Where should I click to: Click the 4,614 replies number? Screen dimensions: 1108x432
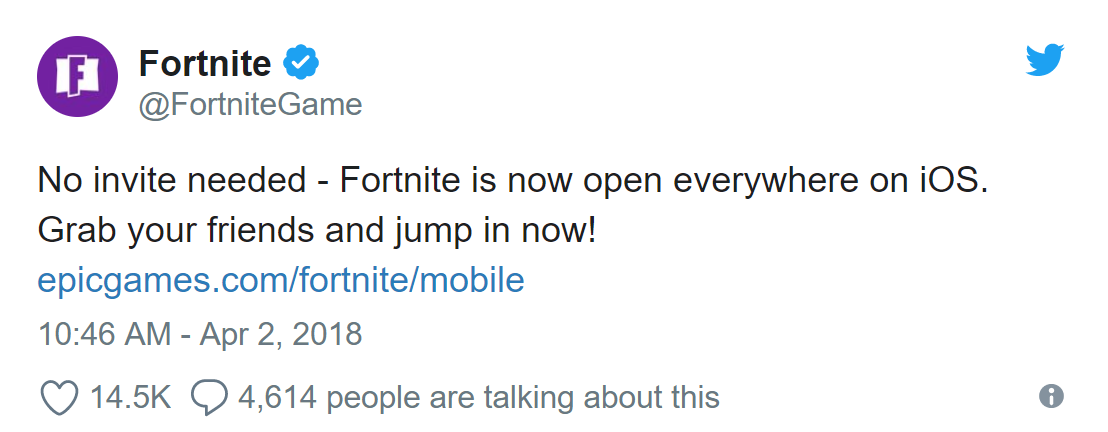277,398
